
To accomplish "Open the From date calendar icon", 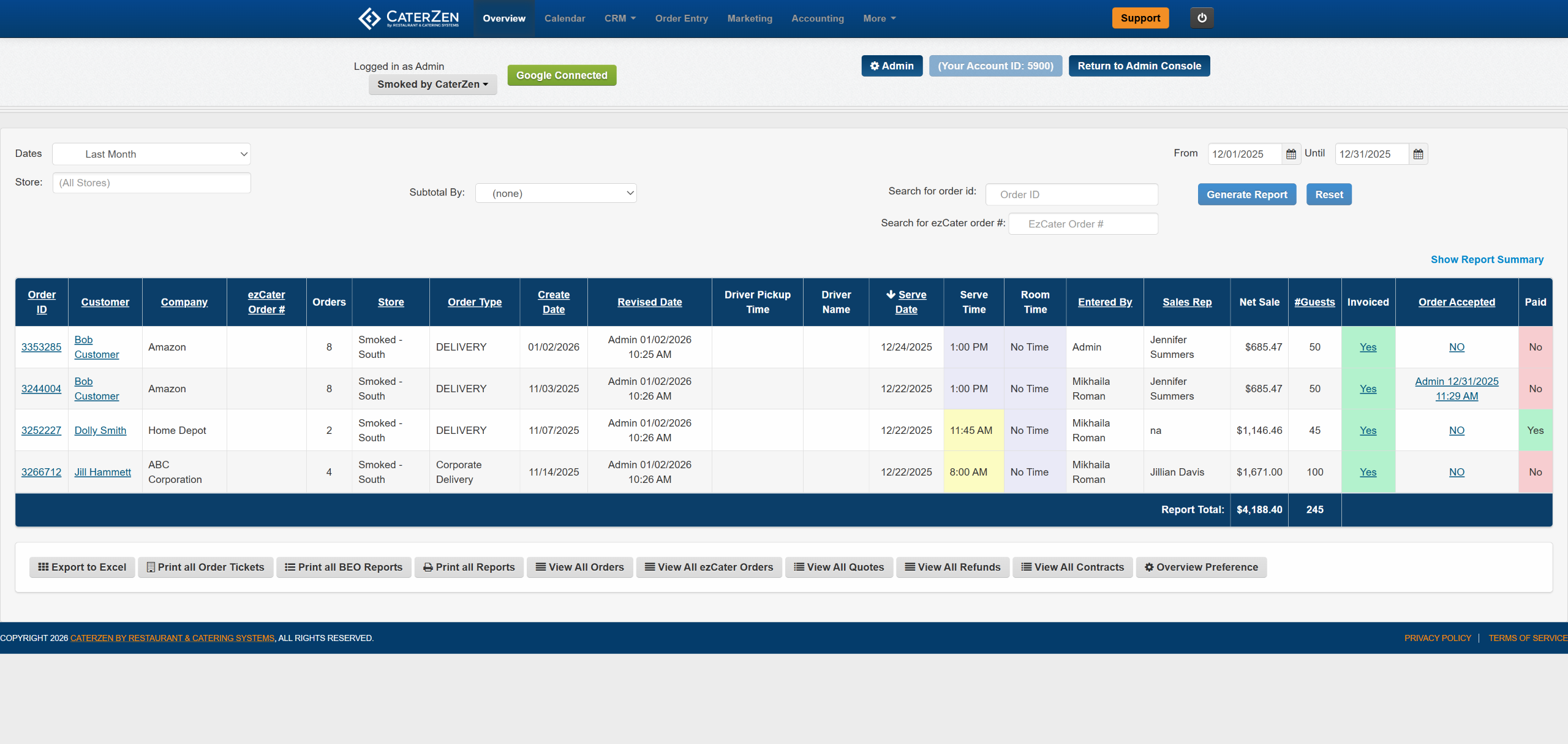I will point(1291,154).
